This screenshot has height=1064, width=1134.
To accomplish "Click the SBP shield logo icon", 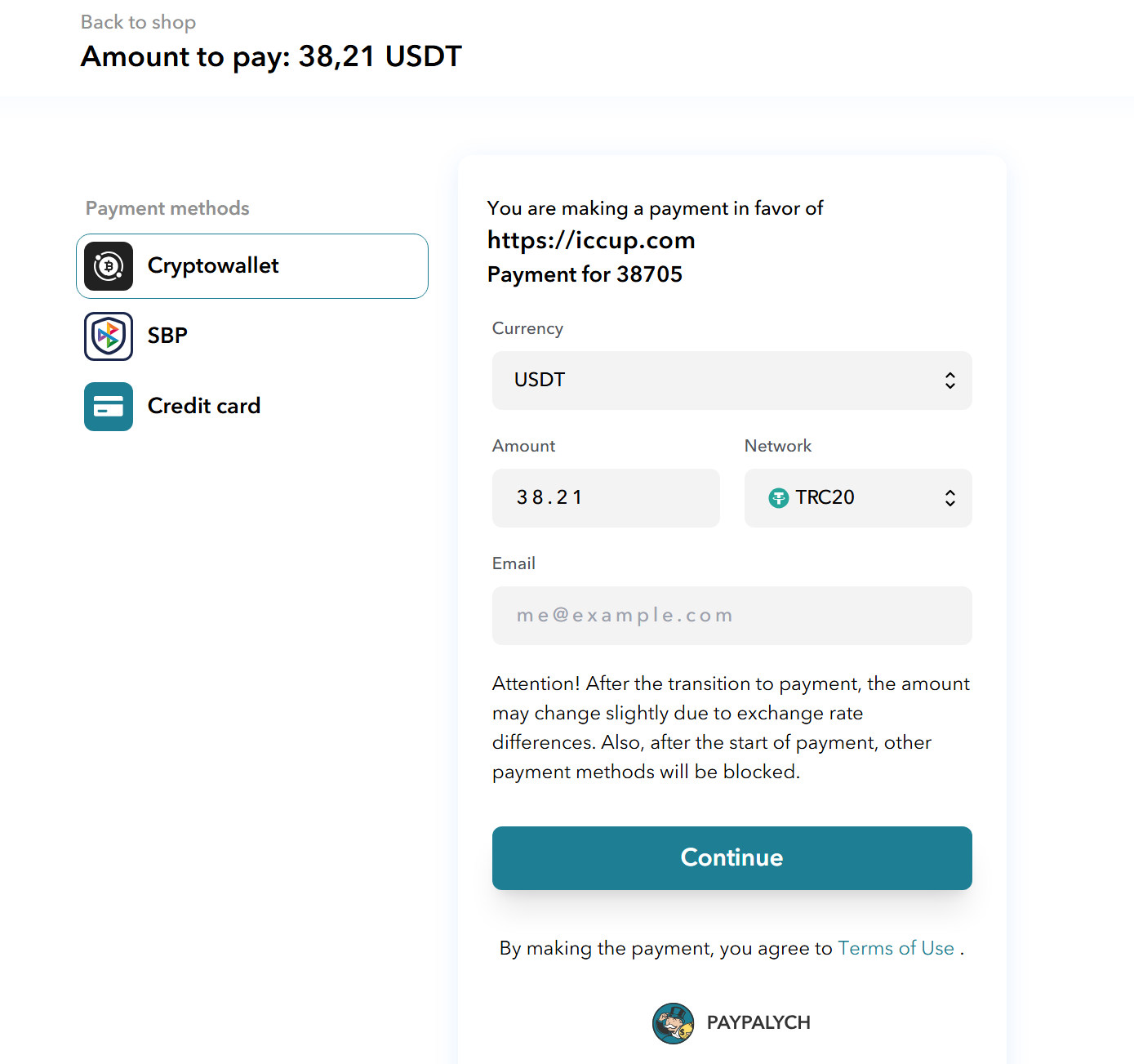I will point(109,336).
